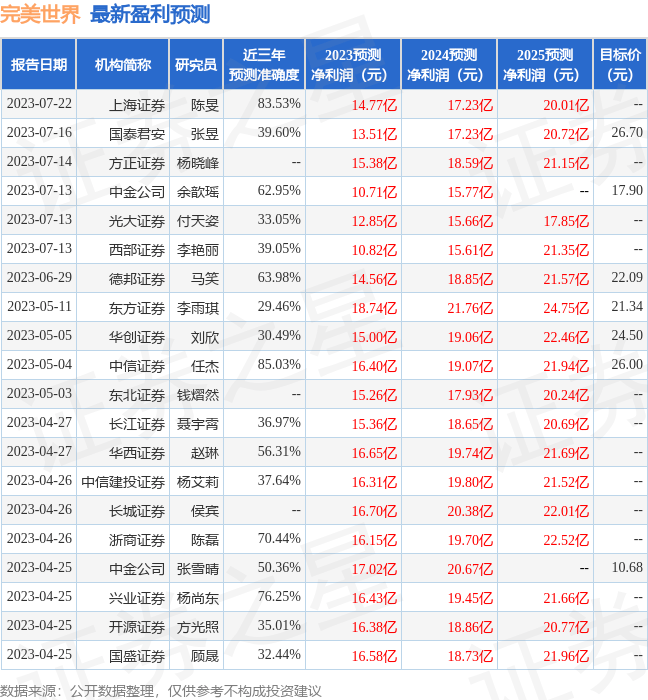Click institution 兴业证券
This screenshot has width=648, height=700.
pos(137,598)
